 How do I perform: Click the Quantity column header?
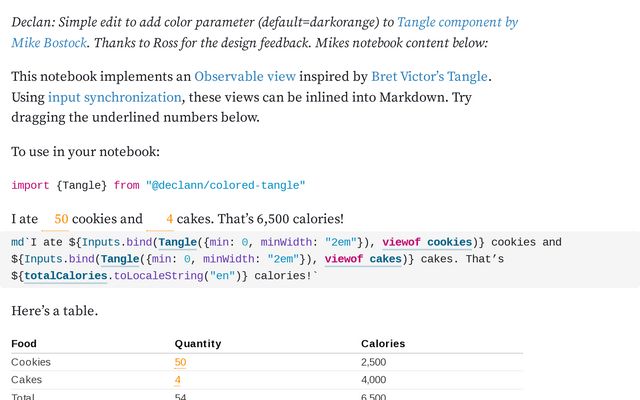click(x=198, y=344)
